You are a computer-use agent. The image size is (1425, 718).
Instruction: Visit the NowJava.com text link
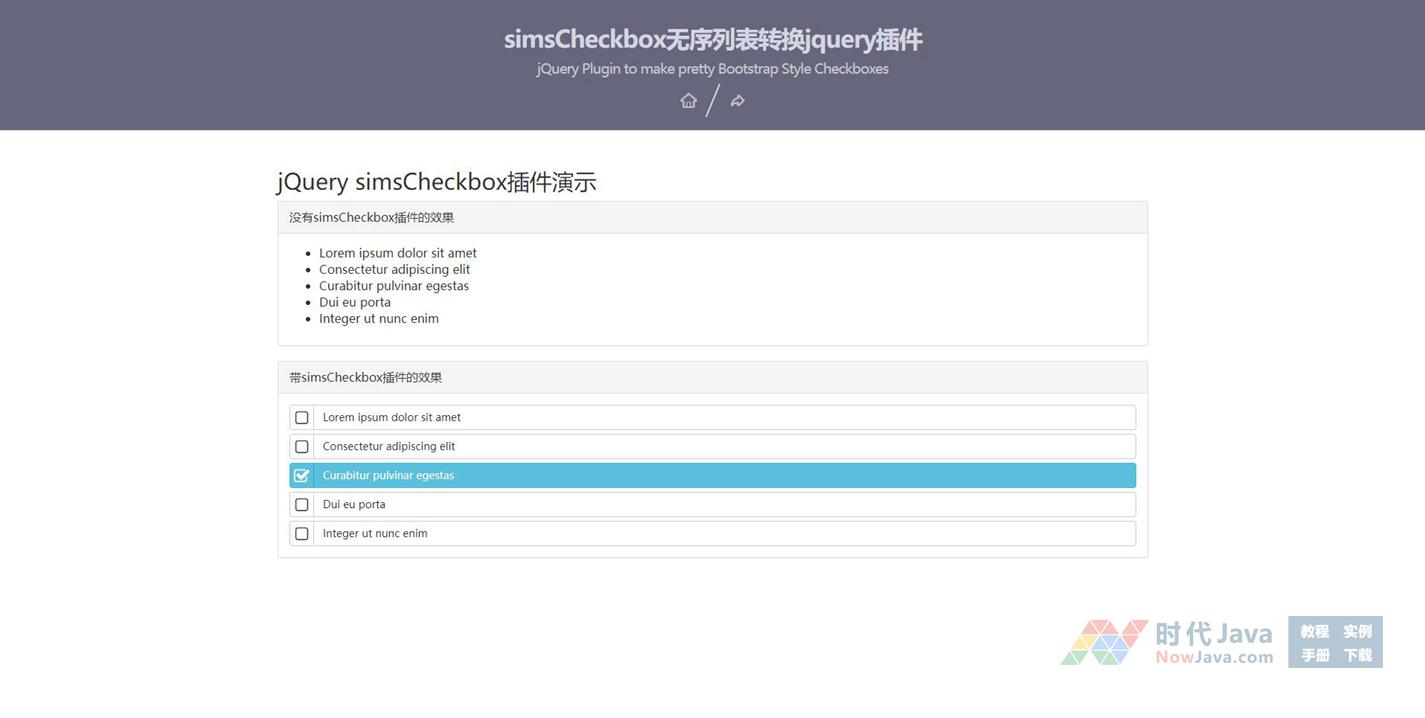1214,657
